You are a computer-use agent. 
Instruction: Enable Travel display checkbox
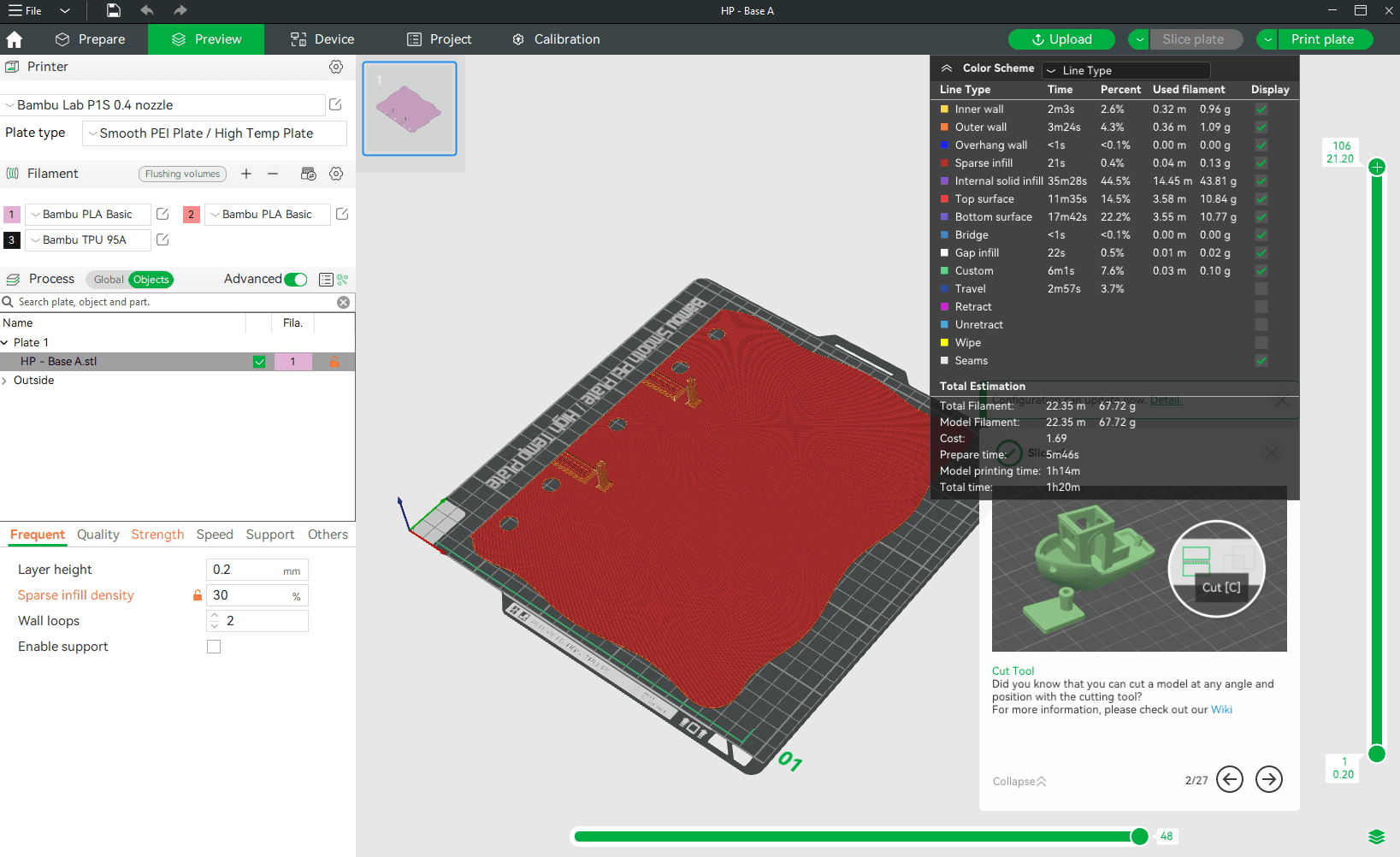click(x=1261, y=289)
